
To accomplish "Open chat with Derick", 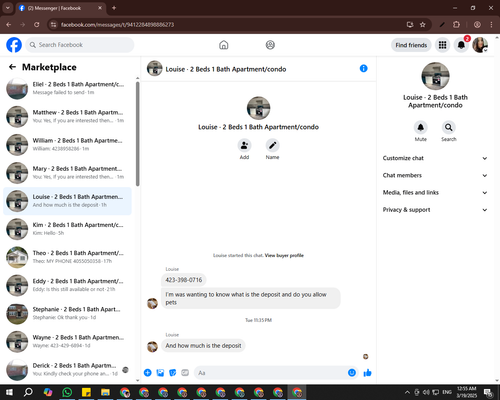I will click(x=68, y=370).
